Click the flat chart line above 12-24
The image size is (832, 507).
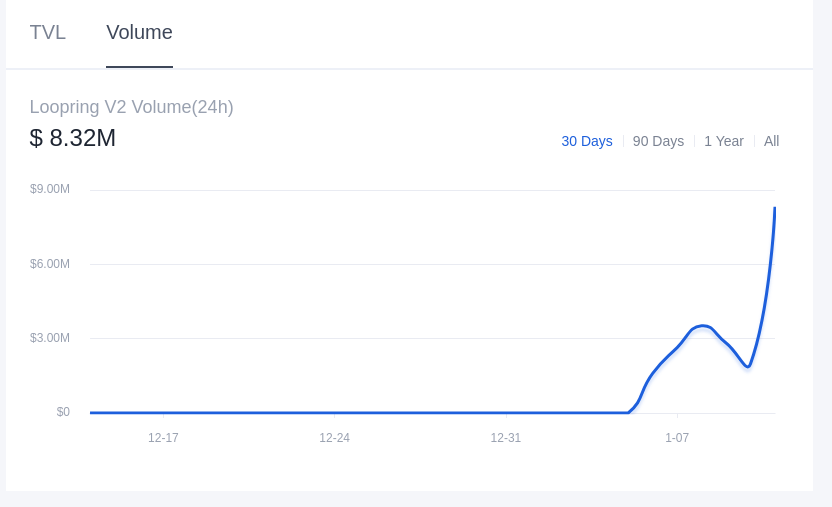point(334,412)
